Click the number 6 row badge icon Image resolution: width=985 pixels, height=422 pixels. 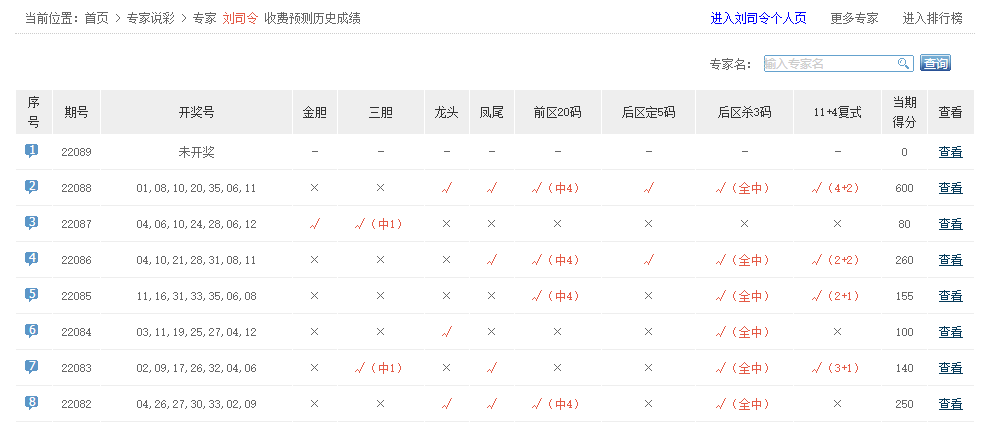[33, 331]
